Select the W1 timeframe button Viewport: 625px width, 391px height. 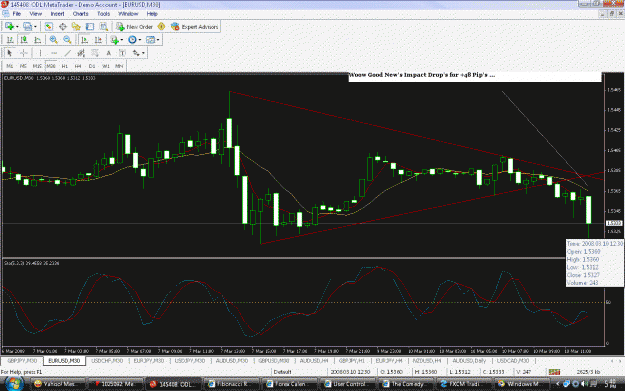click(x=106, y=66)
